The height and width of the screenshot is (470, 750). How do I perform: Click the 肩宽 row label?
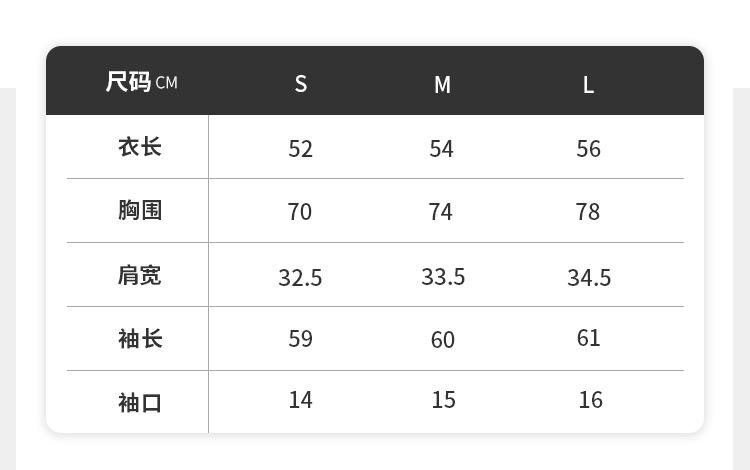[x=140, y=275]
